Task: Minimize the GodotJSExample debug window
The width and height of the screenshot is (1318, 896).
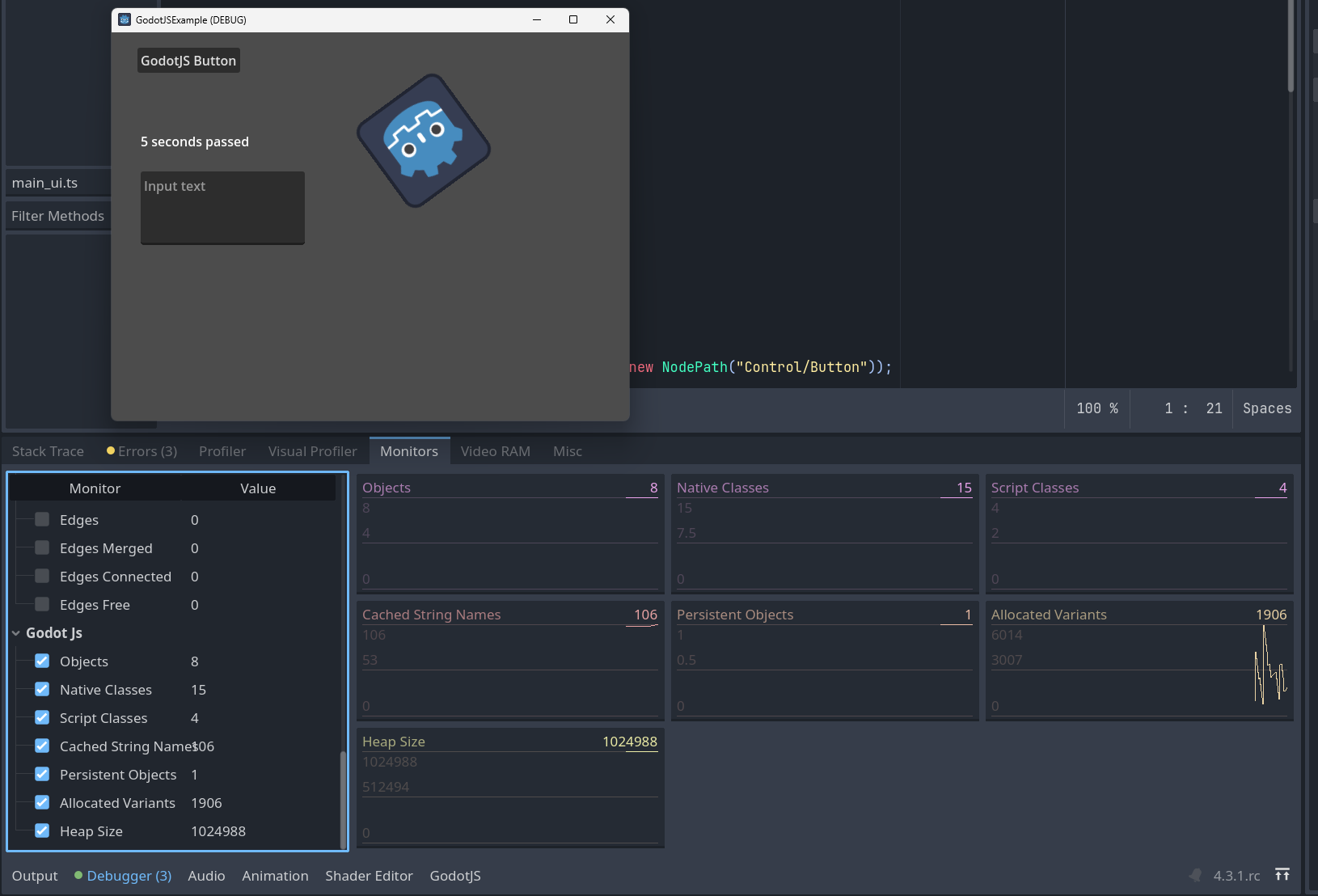Action: (x=537, y=19)
